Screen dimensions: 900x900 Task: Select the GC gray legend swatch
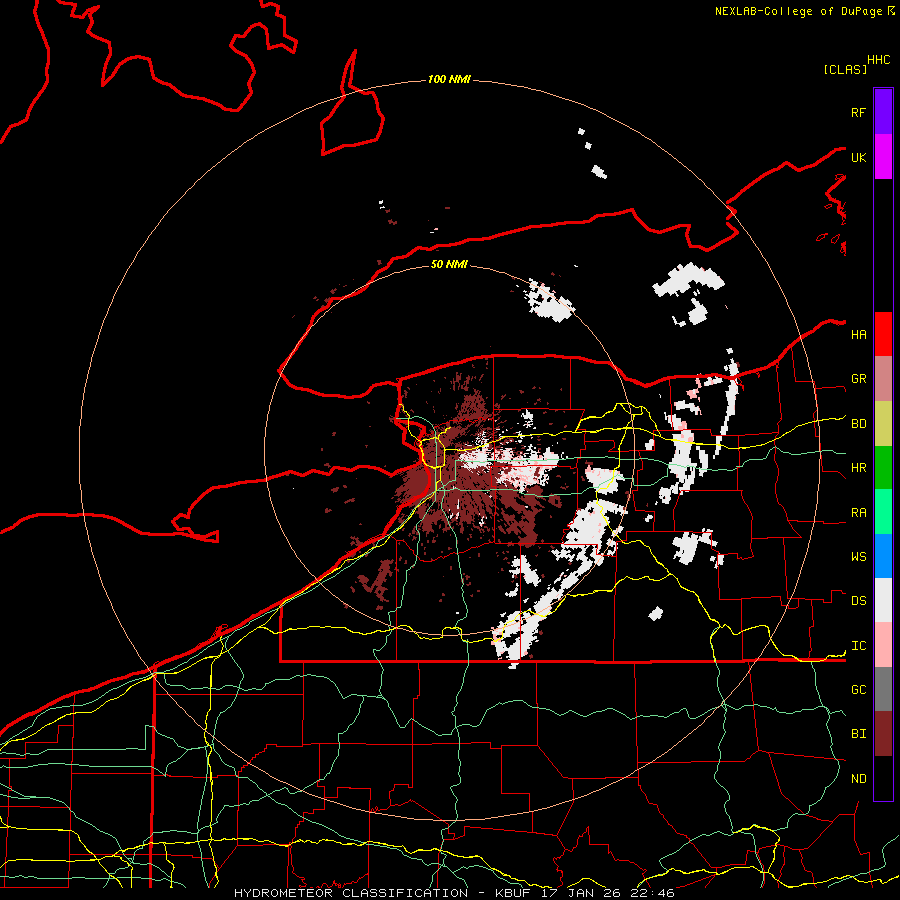tap(883, 689)
